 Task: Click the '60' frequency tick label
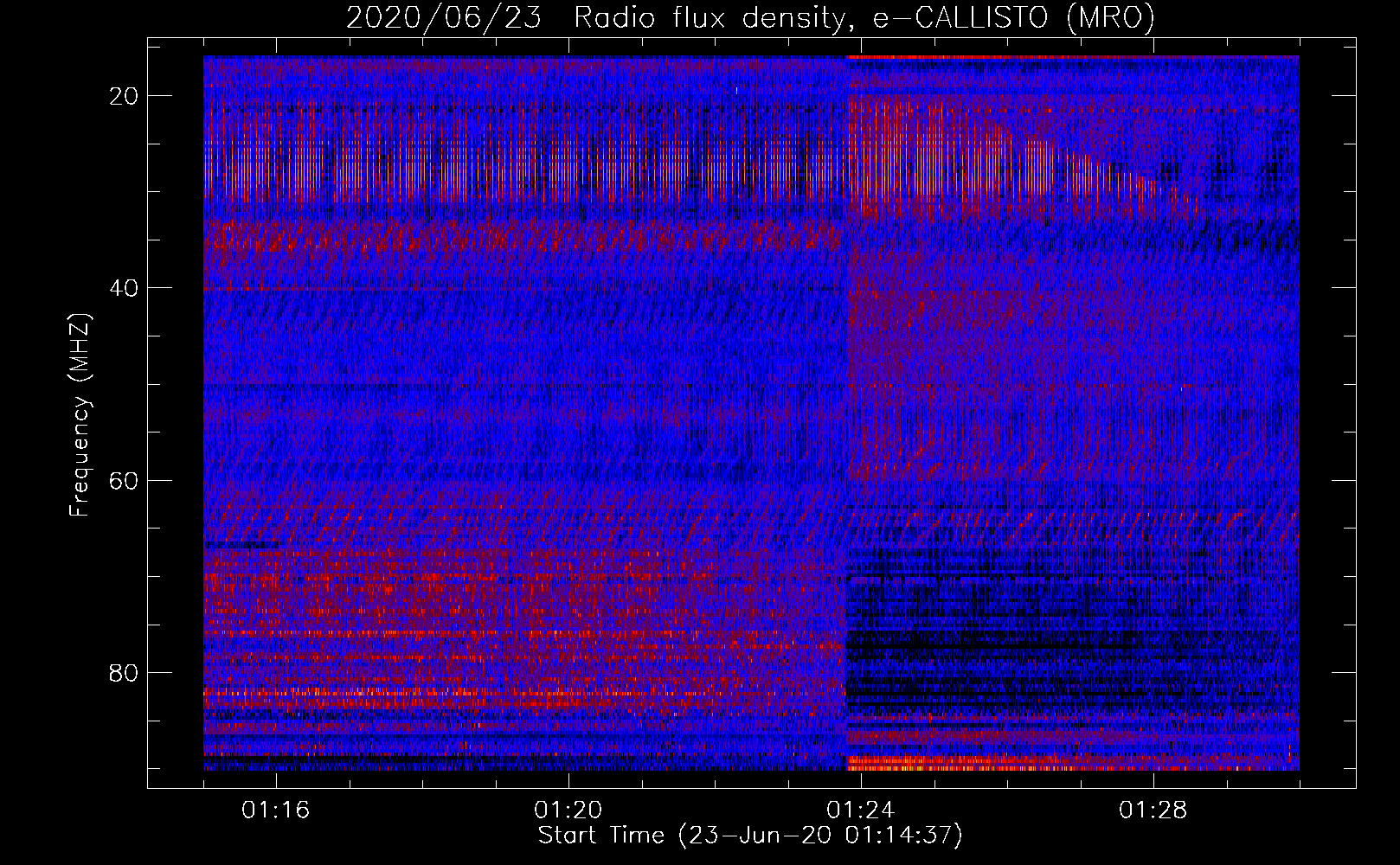(x=125, y=480)
